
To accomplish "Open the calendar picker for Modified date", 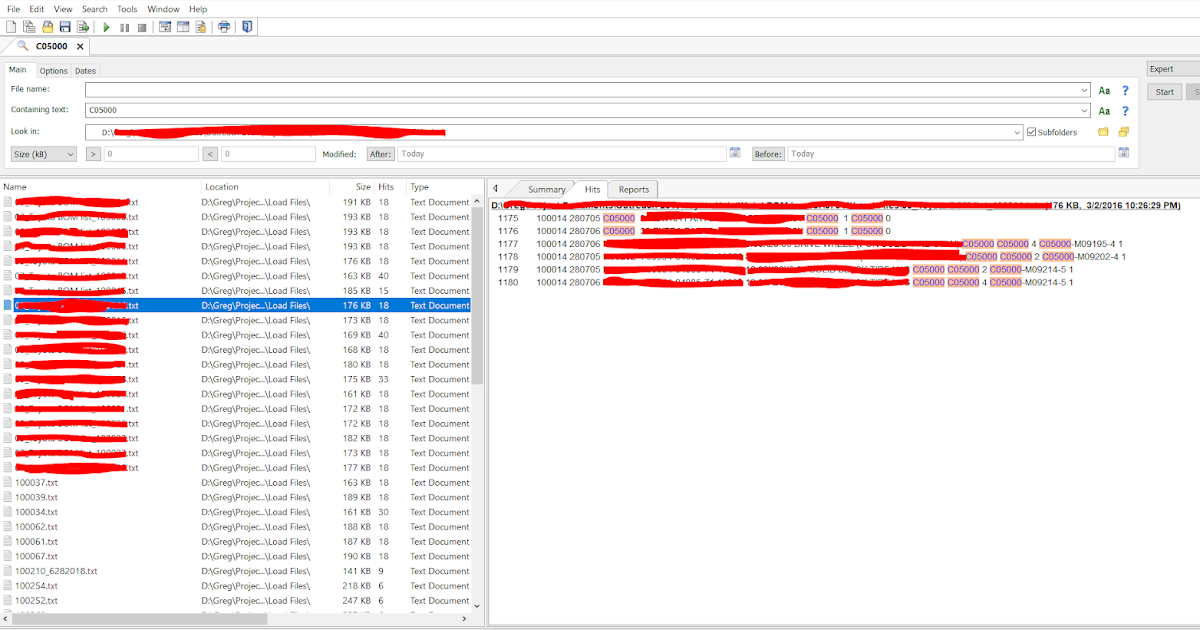I will click(x=735, y=153).
